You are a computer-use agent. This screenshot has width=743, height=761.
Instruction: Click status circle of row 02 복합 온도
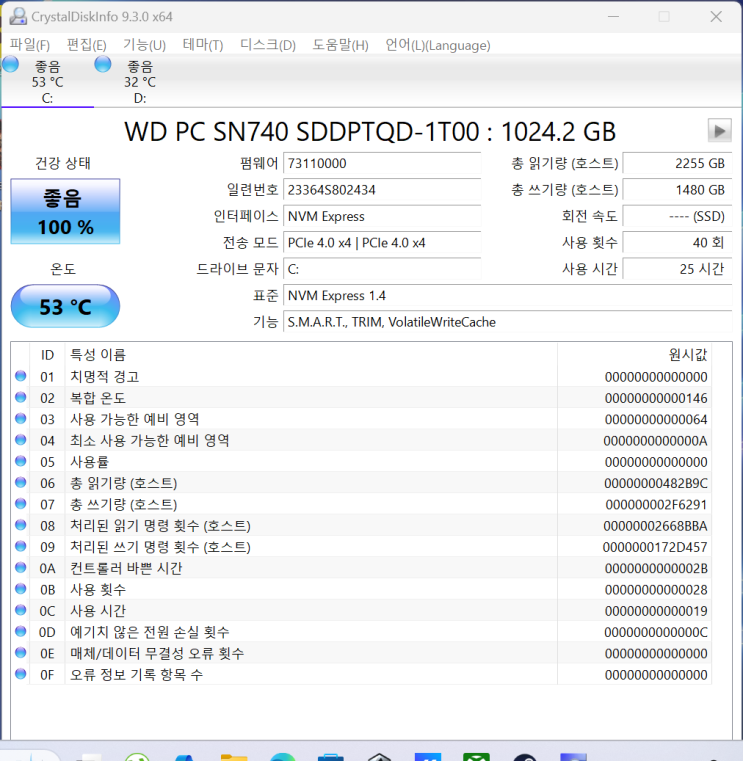(x=20, y=397)
